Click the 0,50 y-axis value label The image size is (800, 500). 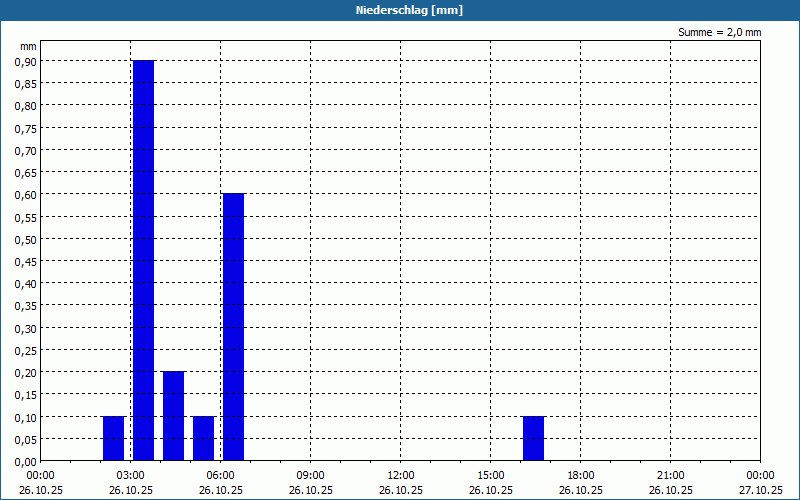(x=26, y=239)
